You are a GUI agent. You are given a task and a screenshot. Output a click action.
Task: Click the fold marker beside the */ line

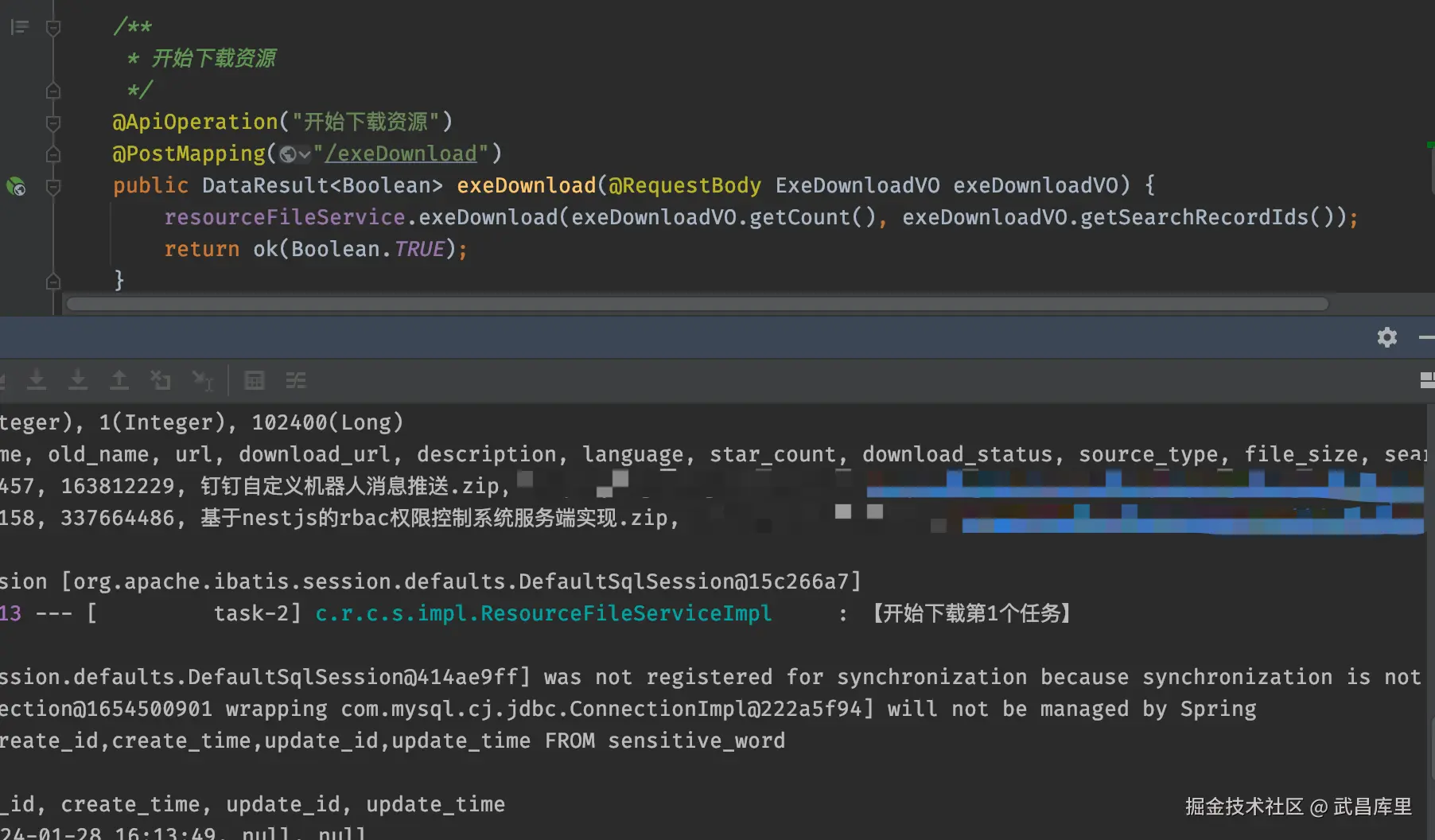[53, 91]
